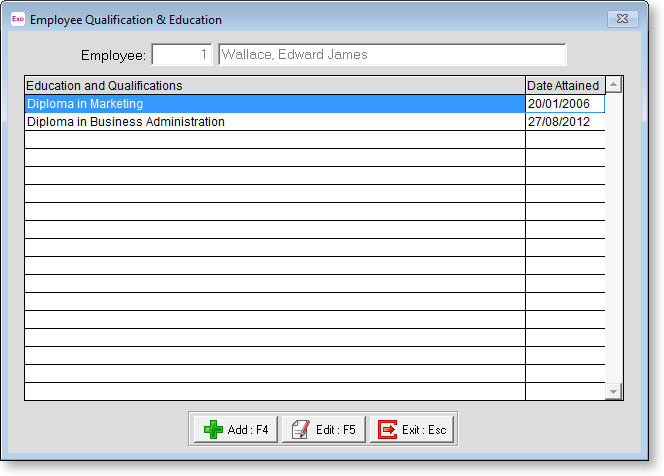This screenshot has height=476, width=664.
Task: Click the Date Attained column header
Action: tap(564, 86)
